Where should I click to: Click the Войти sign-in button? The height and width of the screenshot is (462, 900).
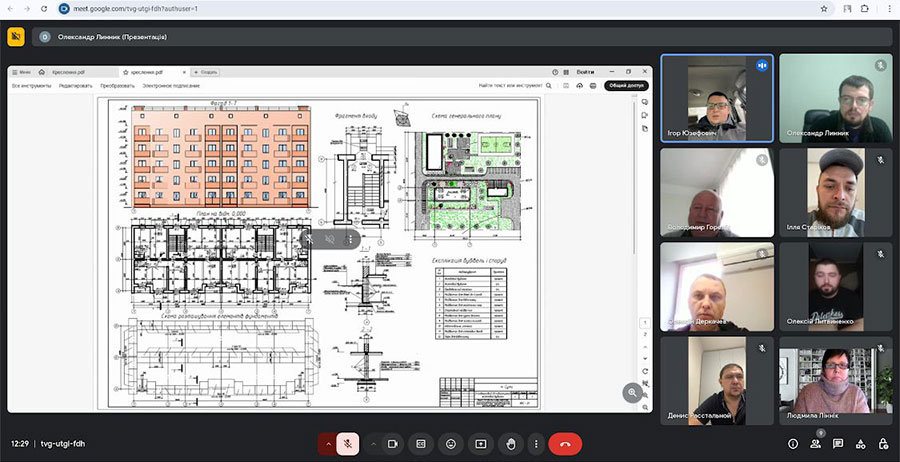point(585,72)
